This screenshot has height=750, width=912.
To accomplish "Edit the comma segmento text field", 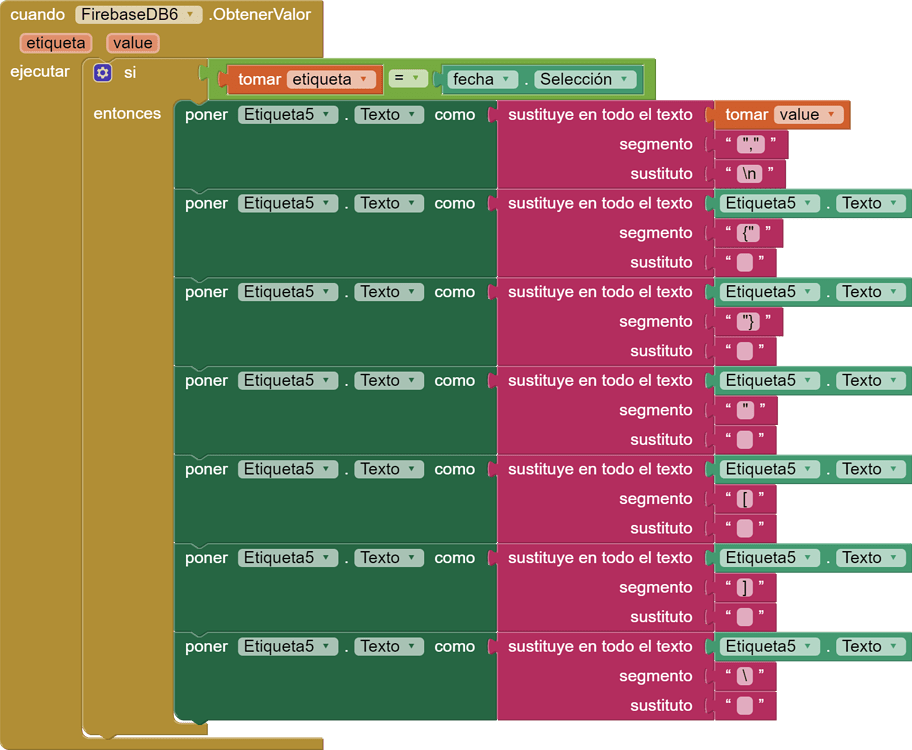I will (750, 145).
